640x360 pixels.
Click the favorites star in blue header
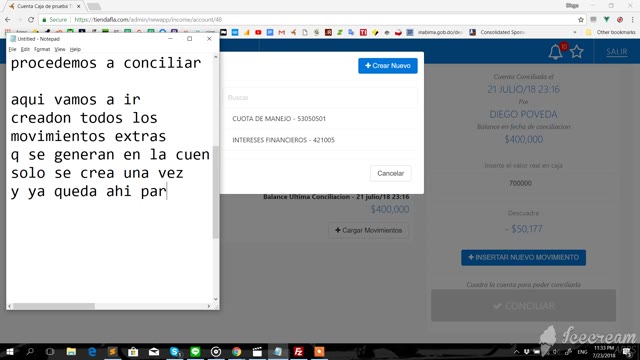coord(577,52)
